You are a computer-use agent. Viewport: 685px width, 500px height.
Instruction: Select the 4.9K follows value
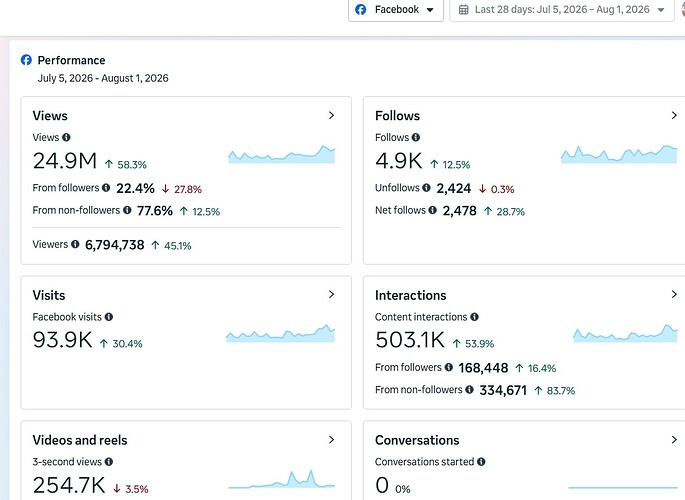tap(399, 161)
